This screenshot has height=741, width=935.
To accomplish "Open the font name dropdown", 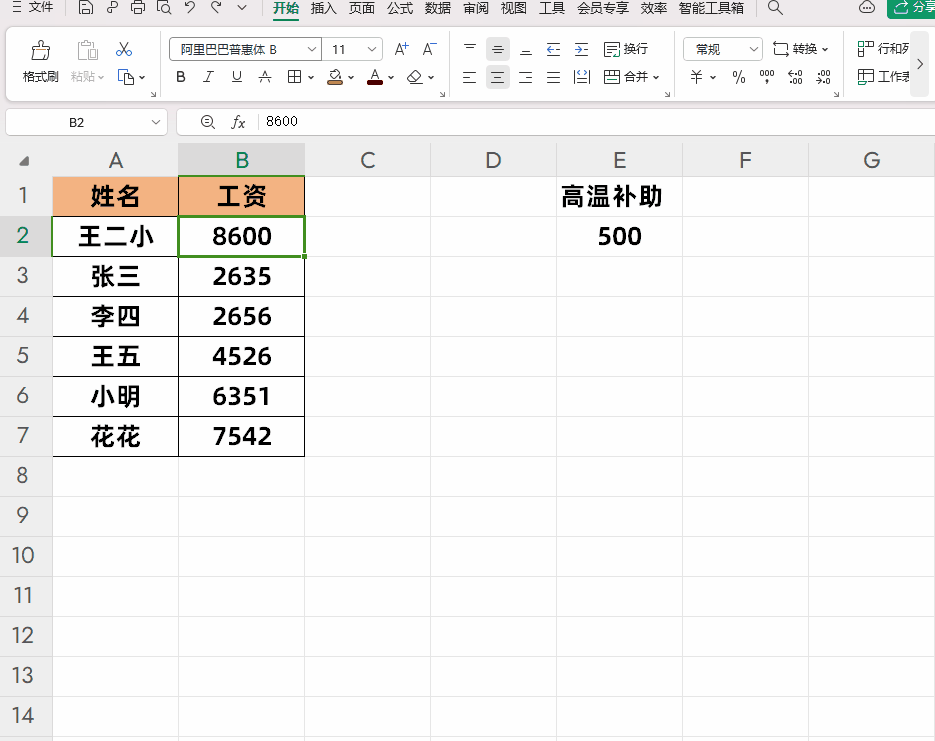I will 311,49.
